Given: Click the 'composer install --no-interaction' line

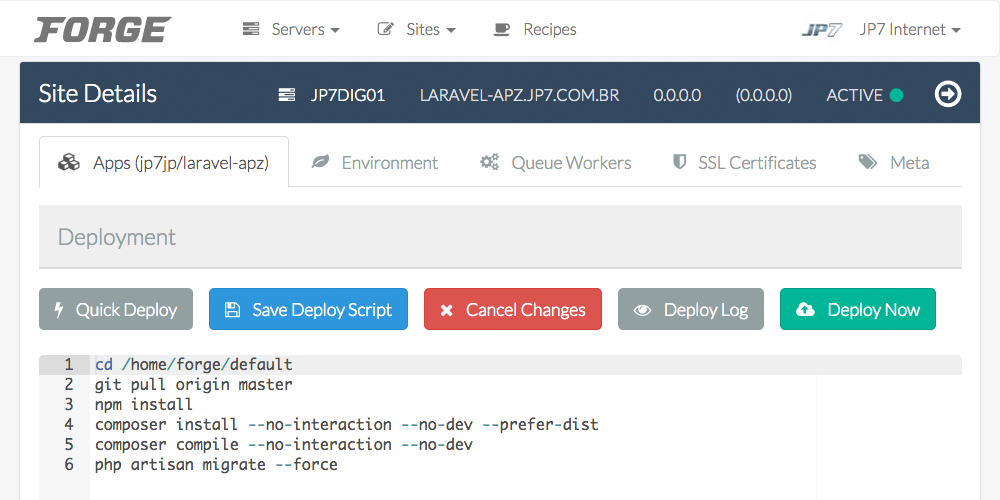Looking at the screenshot, I should [x=347, y=424].
